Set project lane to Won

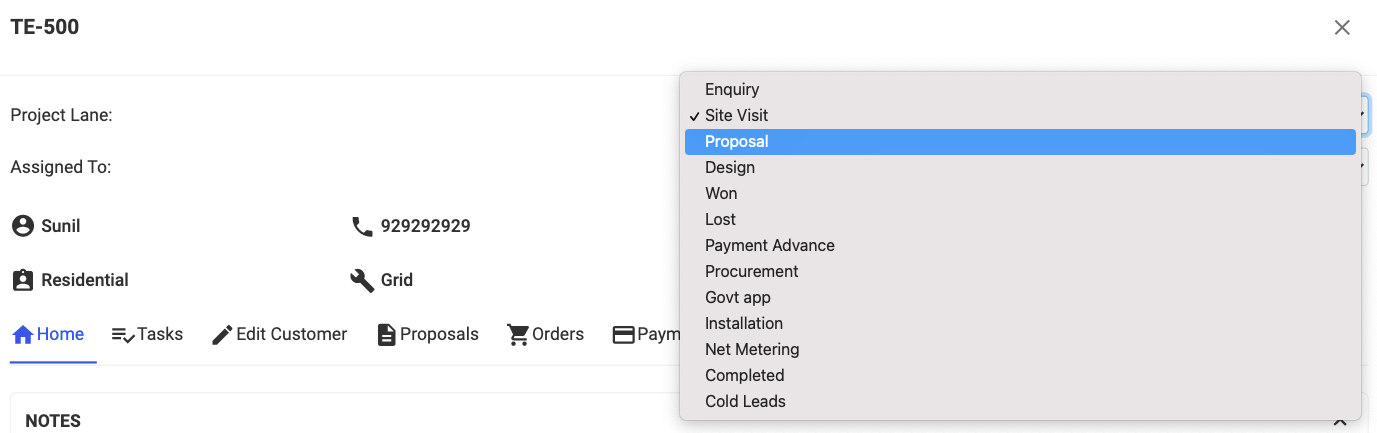coord(721,194)
